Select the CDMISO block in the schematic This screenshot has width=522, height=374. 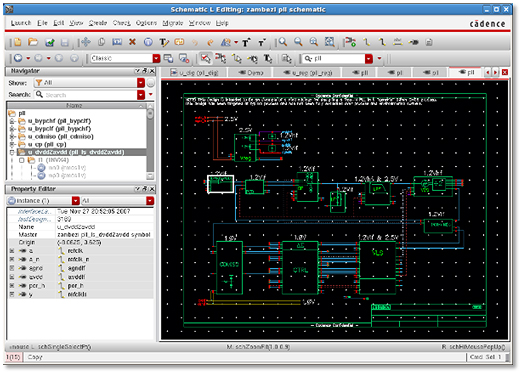(x=229, y=268)
